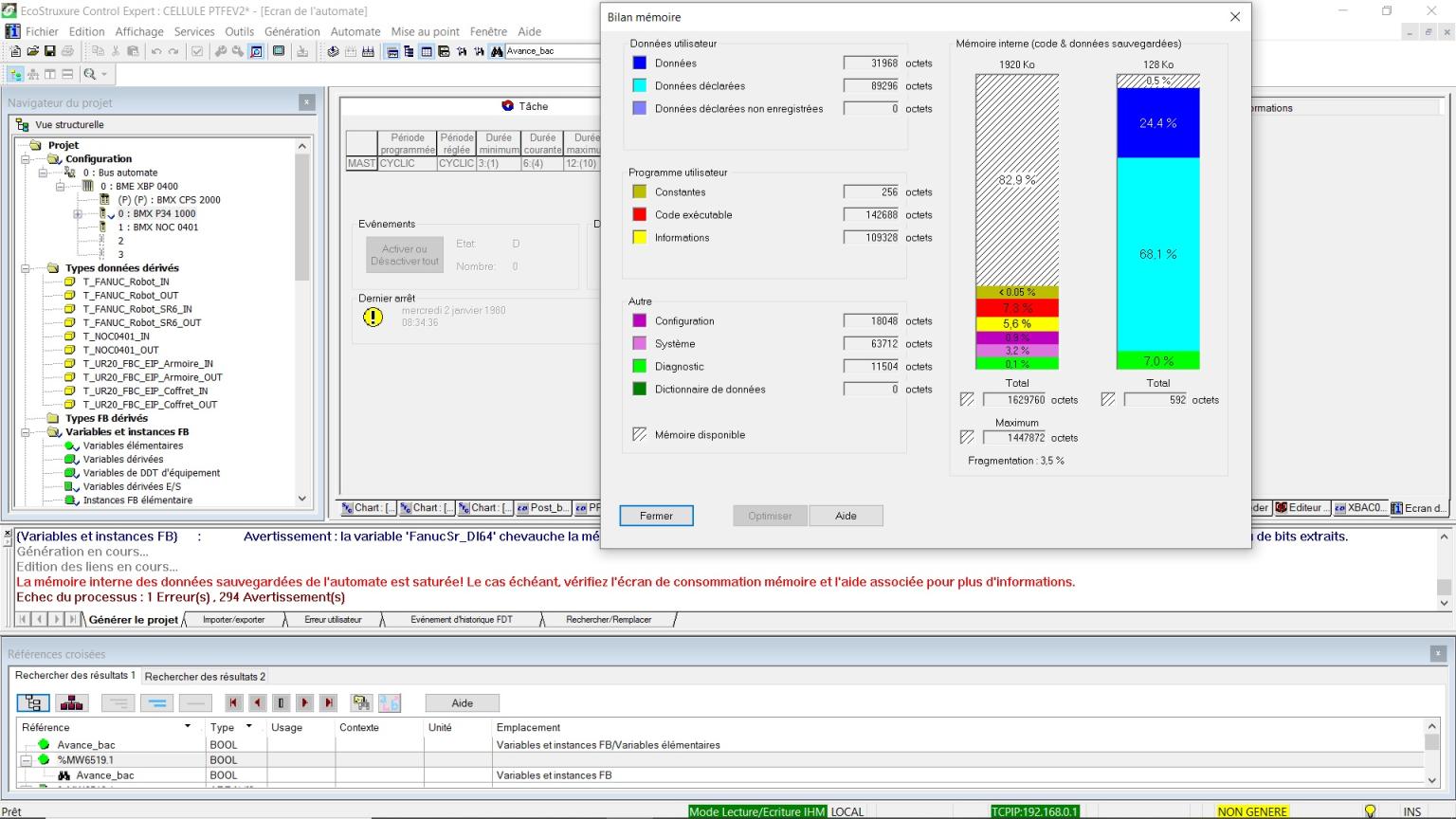This screenshot has height=819, width=1456.
Task: Open the Référence column filter dropdown
Action: pyautogui.click(x=187, y=727)
